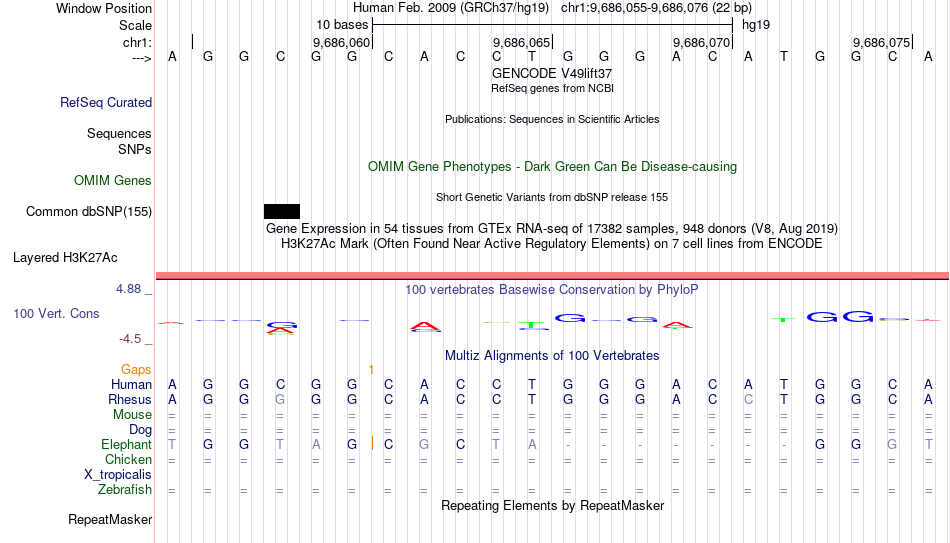
Task: Click the Layered H3K27Ac track label
Action: [65, 258]
